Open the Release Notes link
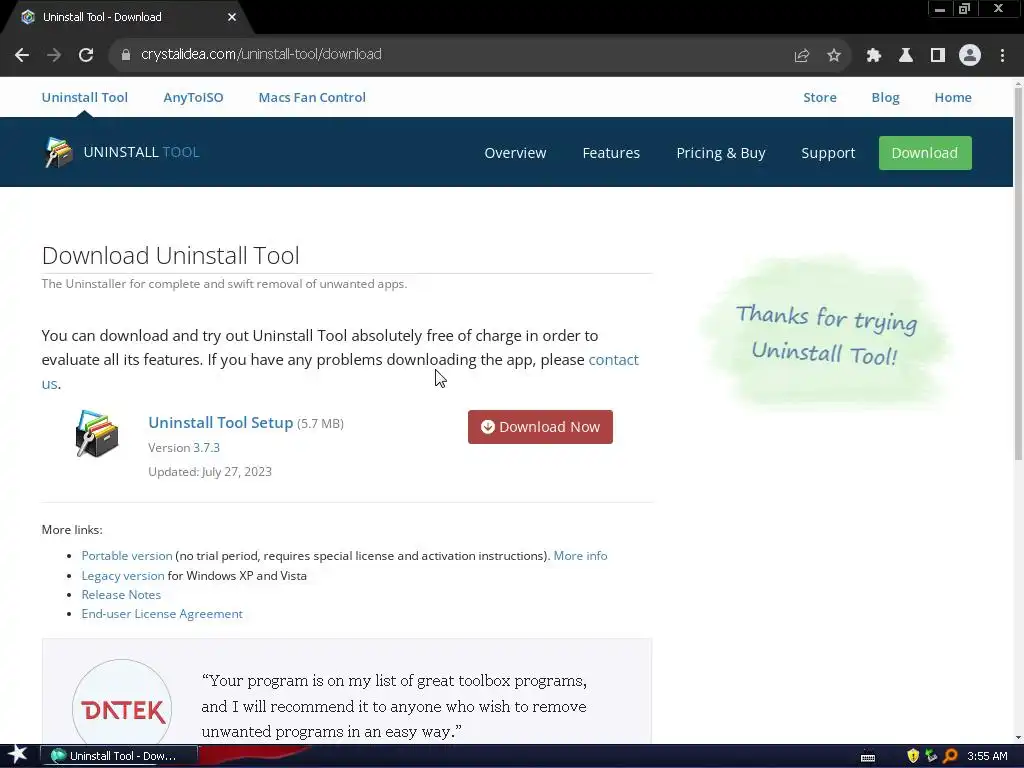Screen dimensions: 1024x768 (121, 595)
